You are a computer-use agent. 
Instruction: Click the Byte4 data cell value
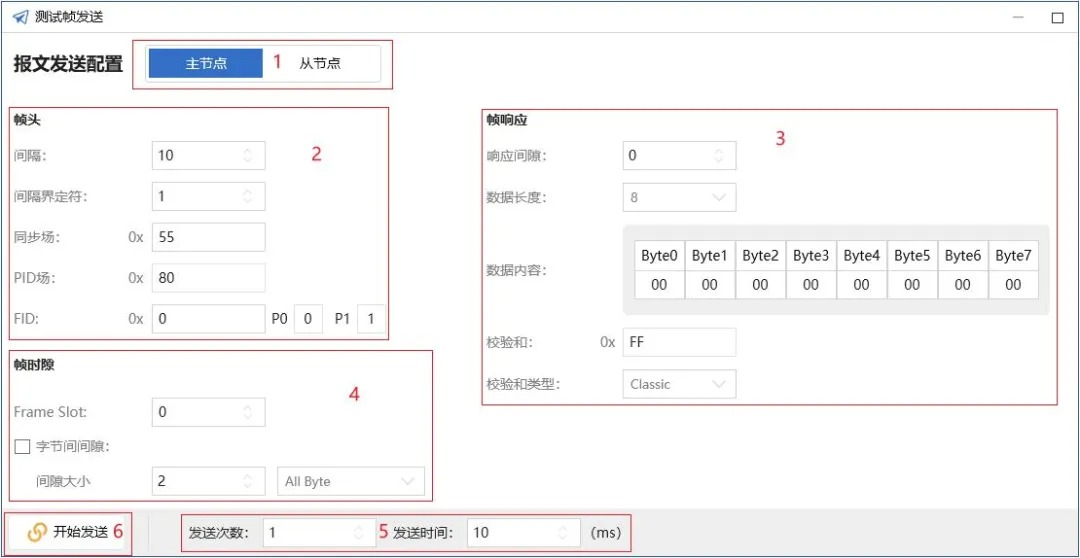pos(862,285)
